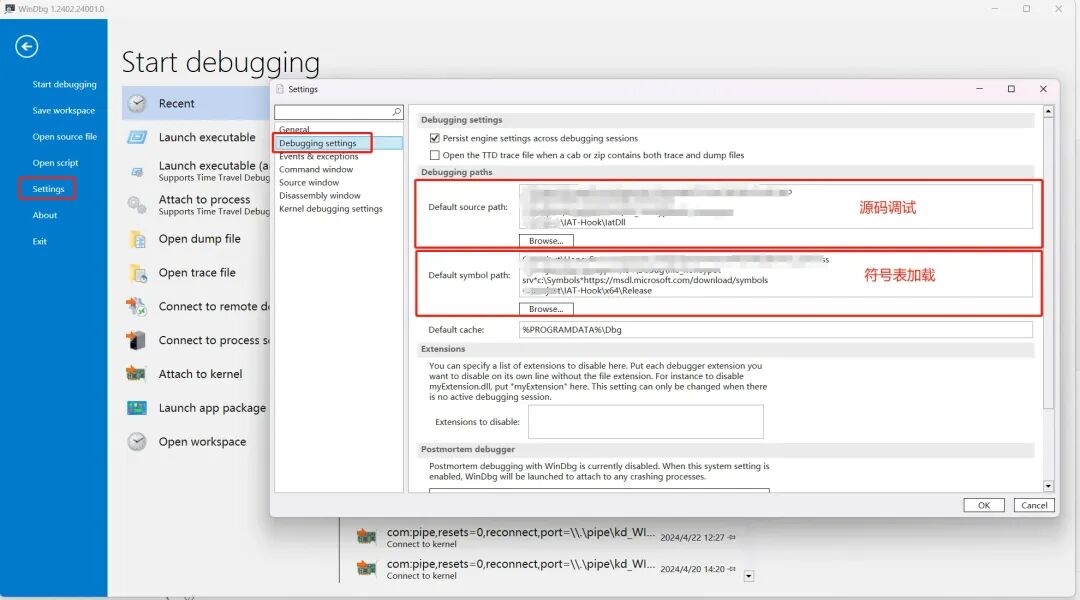Click the Open dump file option label
The height and width of the screenshot is (600, 1080).
click(200, 239)
